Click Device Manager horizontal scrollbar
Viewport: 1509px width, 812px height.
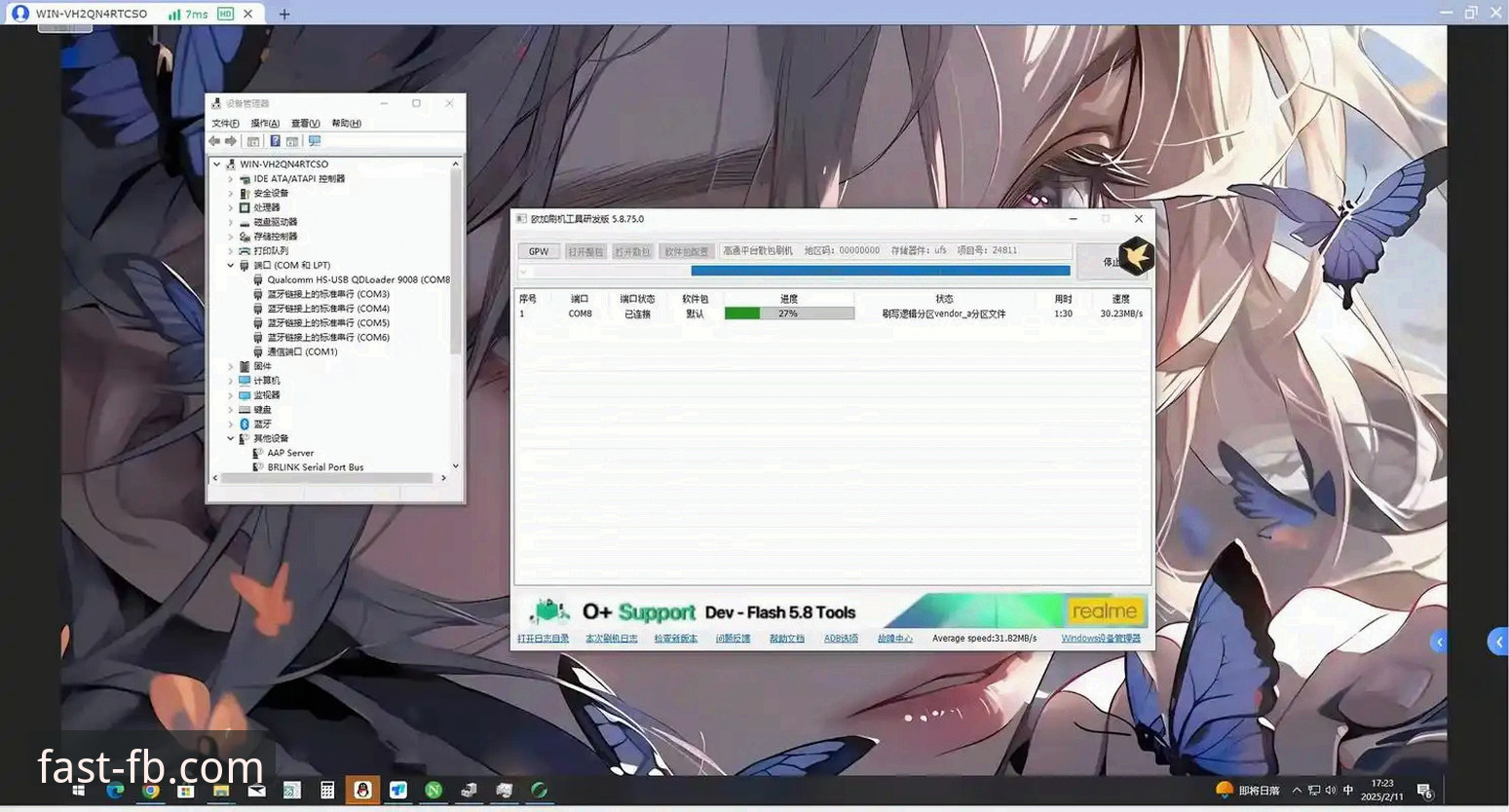click(x=326, y=478)
